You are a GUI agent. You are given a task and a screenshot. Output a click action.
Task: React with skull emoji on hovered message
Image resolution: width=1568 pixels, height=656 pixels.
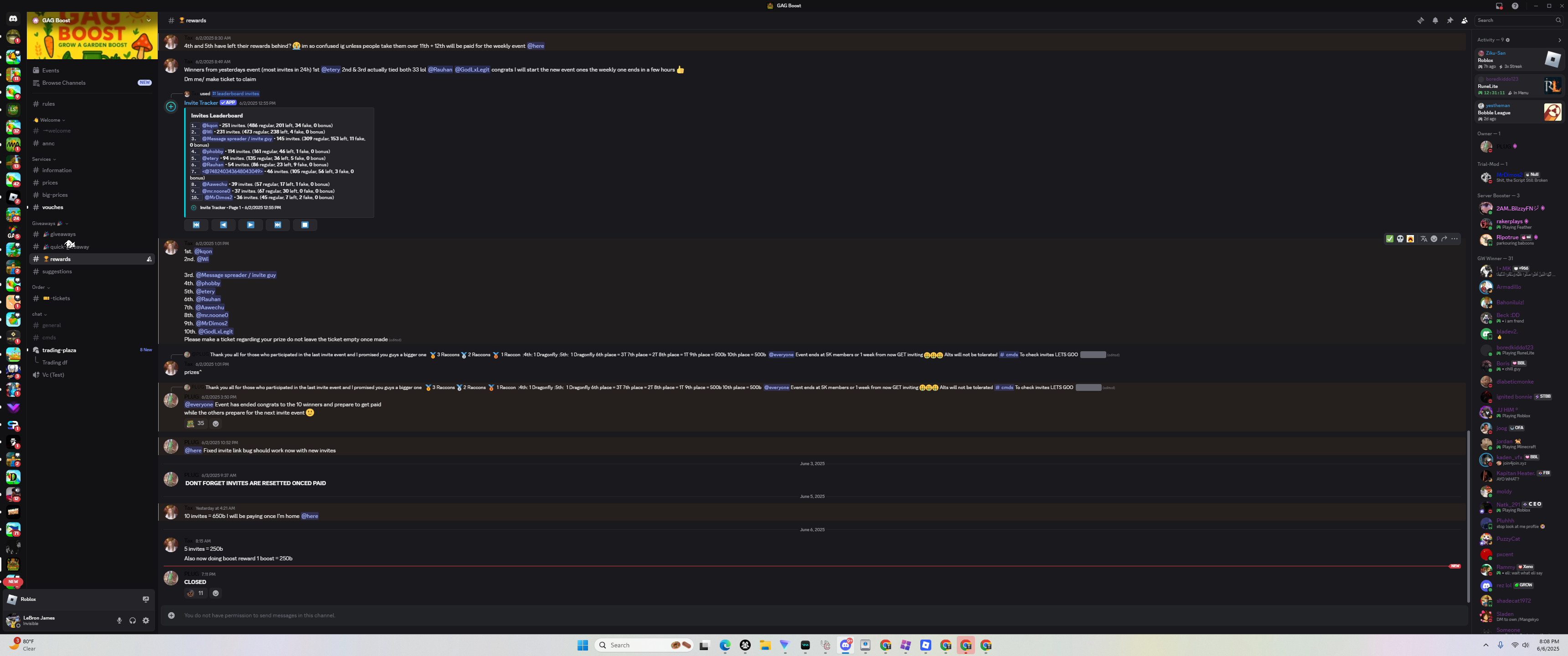coord(1400,239)
